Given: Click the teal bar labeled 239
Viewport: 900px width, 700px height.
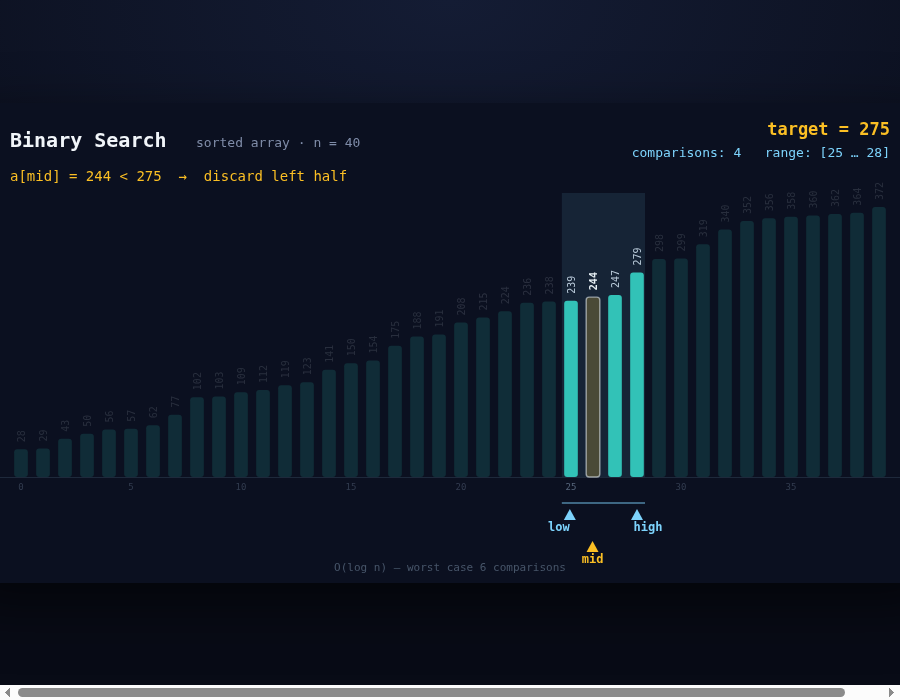Looking at the screenshot, I should (x=571, y=388).
